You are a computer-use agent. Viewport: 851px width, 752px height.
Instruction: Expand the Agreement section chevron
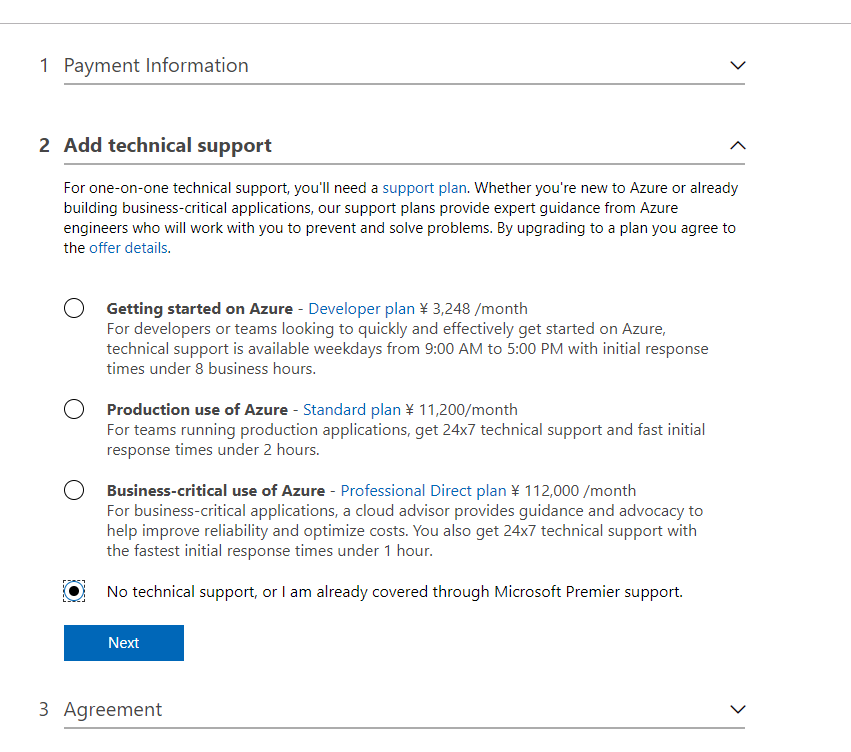pyautogui.click(x=738, y=709)
